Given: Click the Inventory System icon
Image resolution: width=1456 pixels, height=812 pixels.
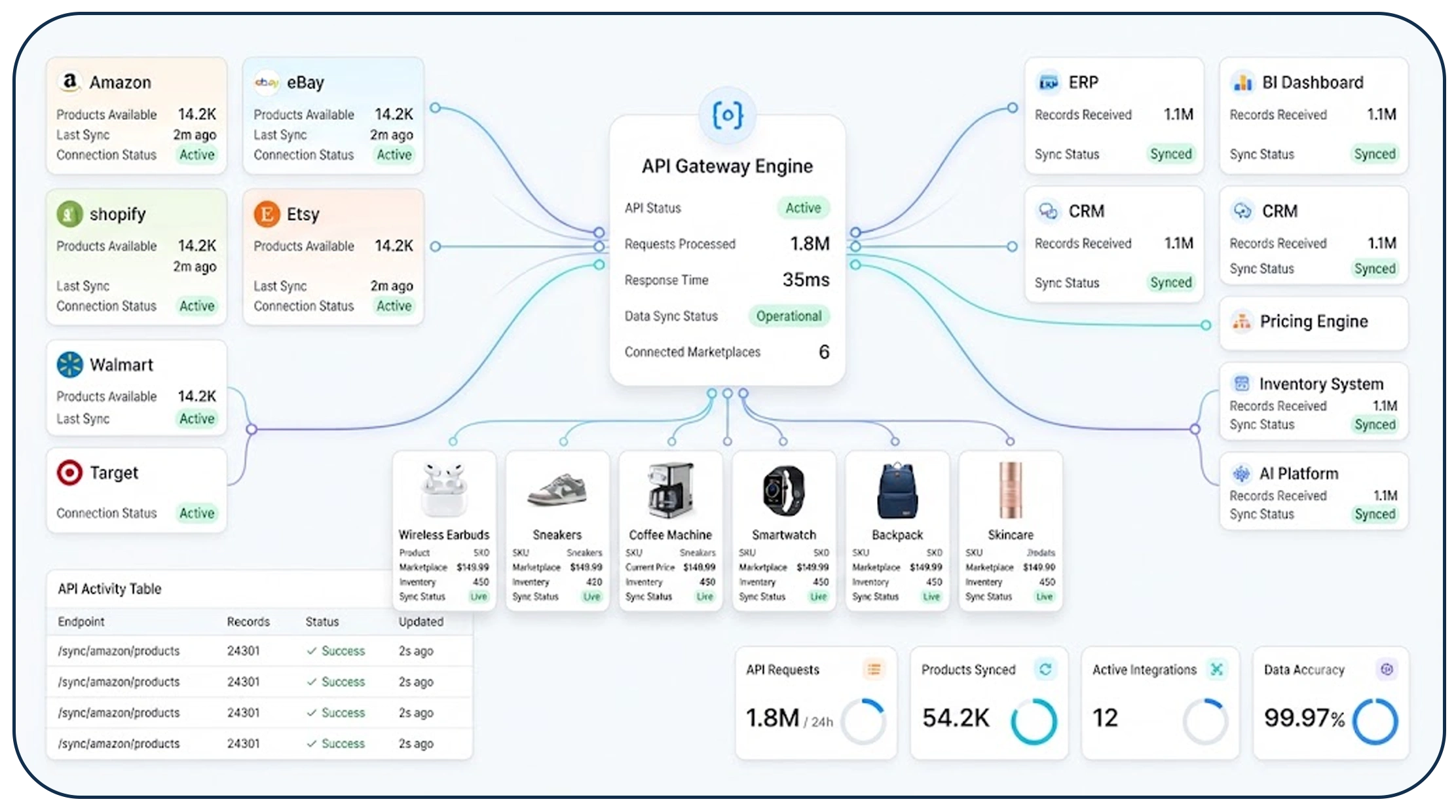Looking at the screenshot, I should pos(1241,384).
